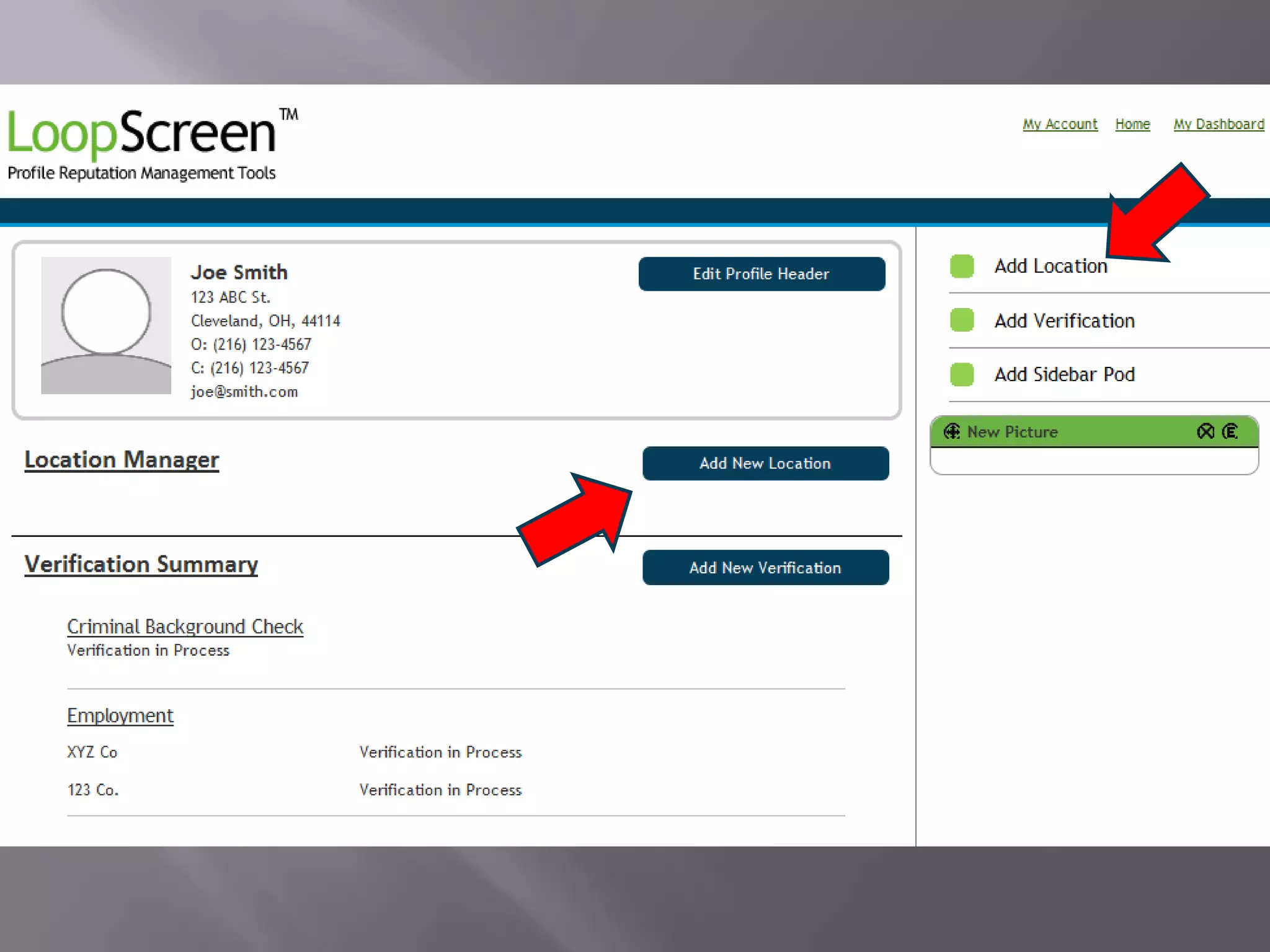Click the move icon on New Picture pod

[951, 431]
